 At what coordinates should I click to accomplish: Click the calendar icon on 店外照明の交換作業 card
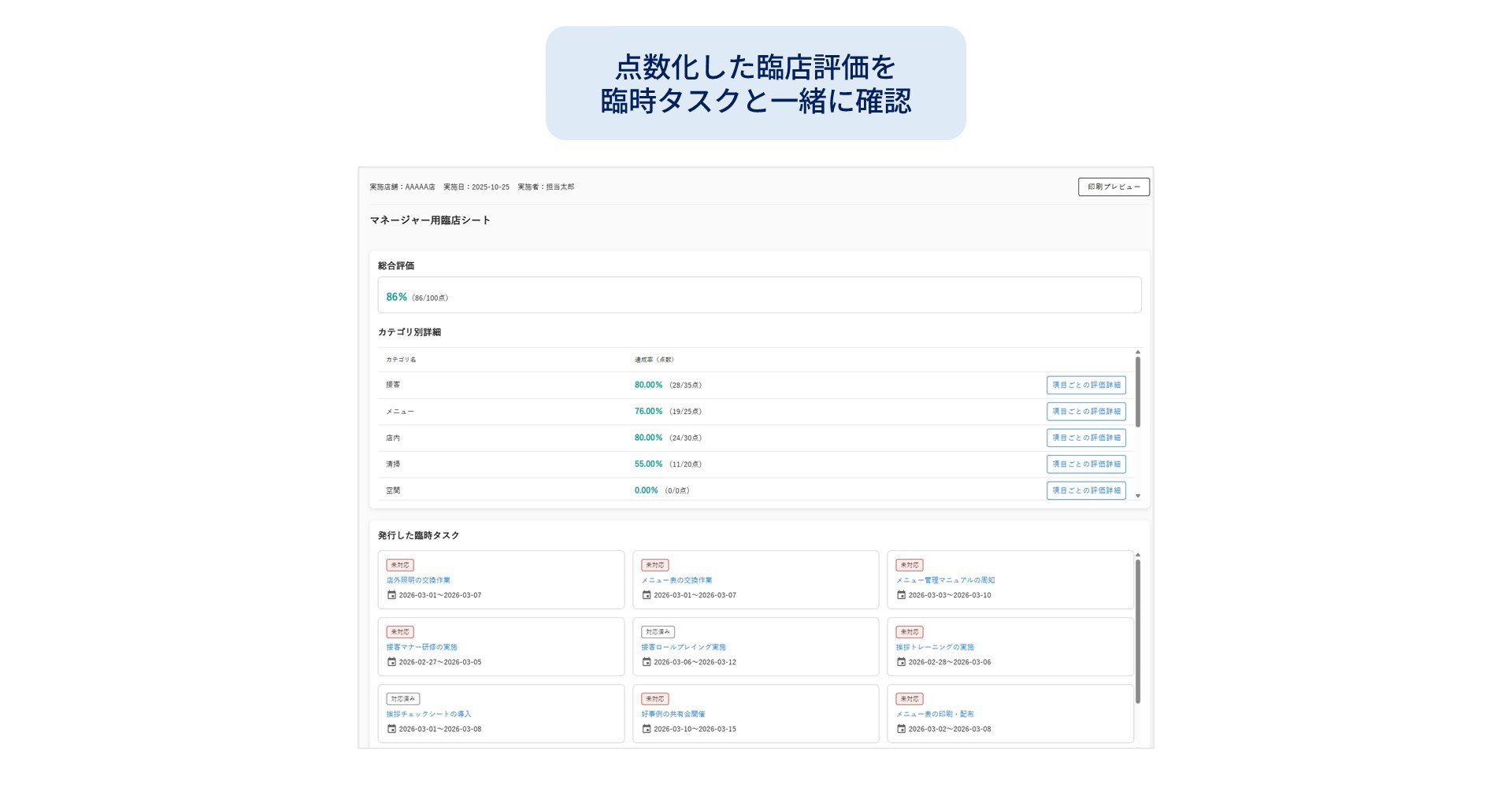tap(391, 596)
